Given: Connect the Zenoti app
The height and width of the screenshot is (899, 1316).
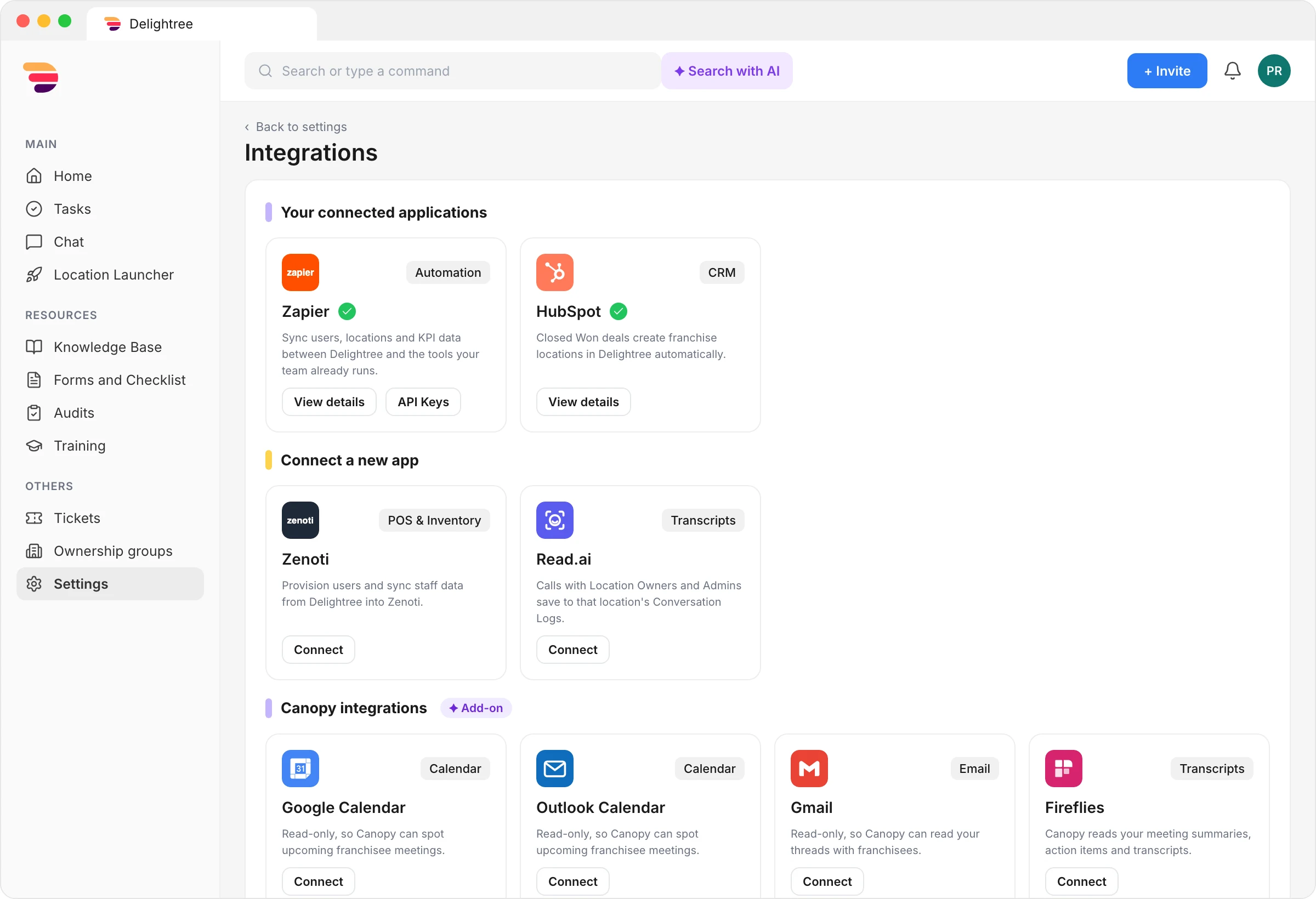Looking at the screenshot, I should (318, 650).
